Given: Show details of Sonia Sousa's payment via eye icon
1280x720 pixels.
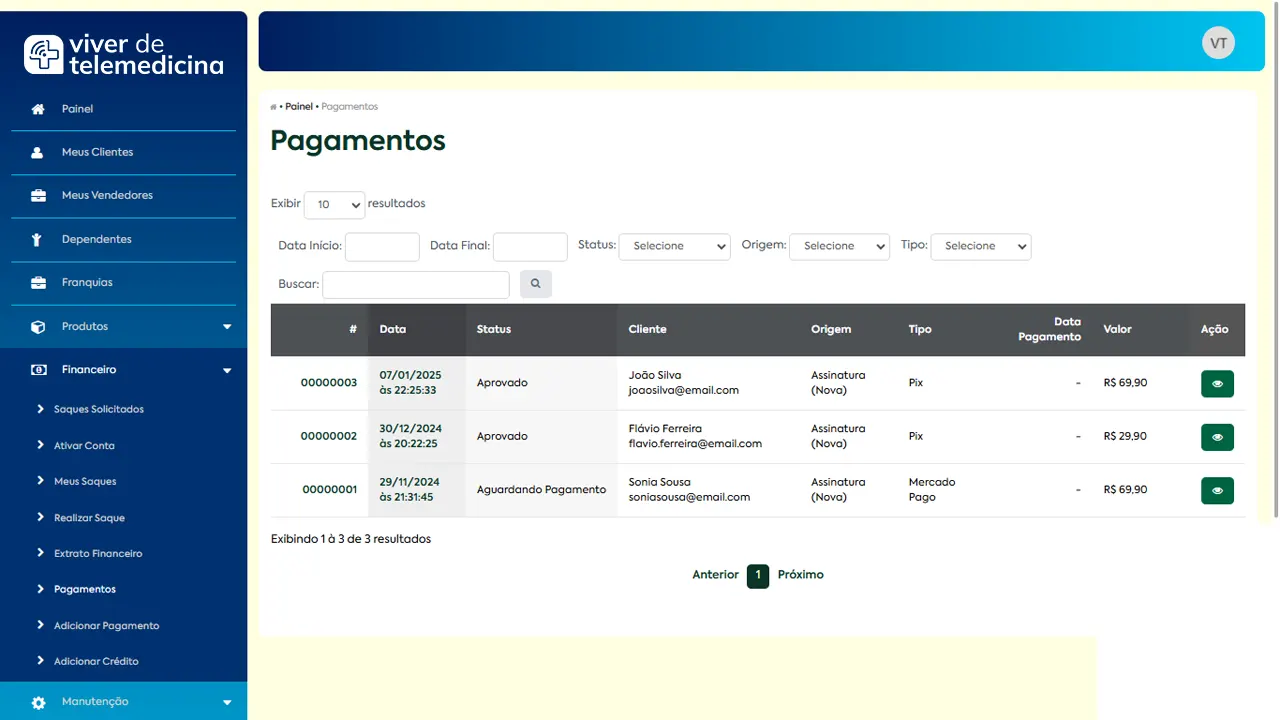Looking at the screenshot, I should tap(1217, 490).
